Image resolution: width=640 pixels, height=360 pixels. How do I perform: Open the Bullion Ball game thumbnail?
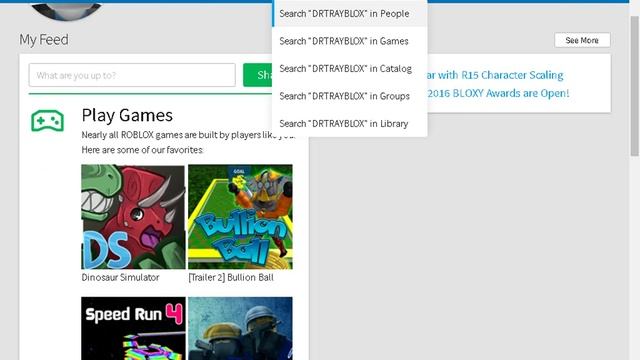[240, 217]
